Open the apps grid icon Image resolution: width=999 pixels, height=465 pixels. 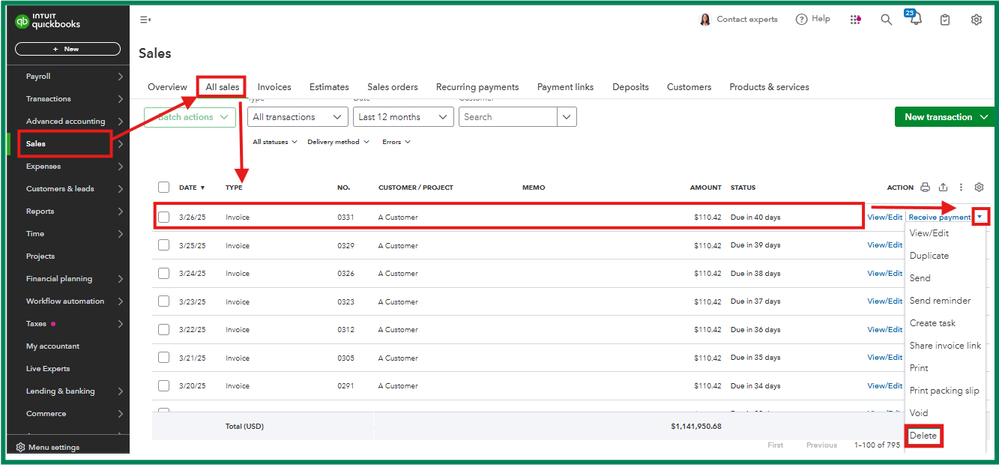(x=856, y=20)
